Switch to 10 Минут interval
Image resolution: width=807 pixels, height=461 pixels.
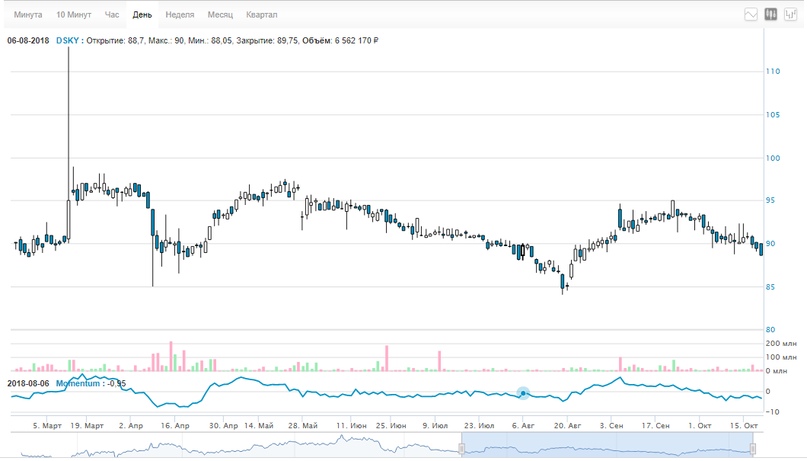pos(74,15)
